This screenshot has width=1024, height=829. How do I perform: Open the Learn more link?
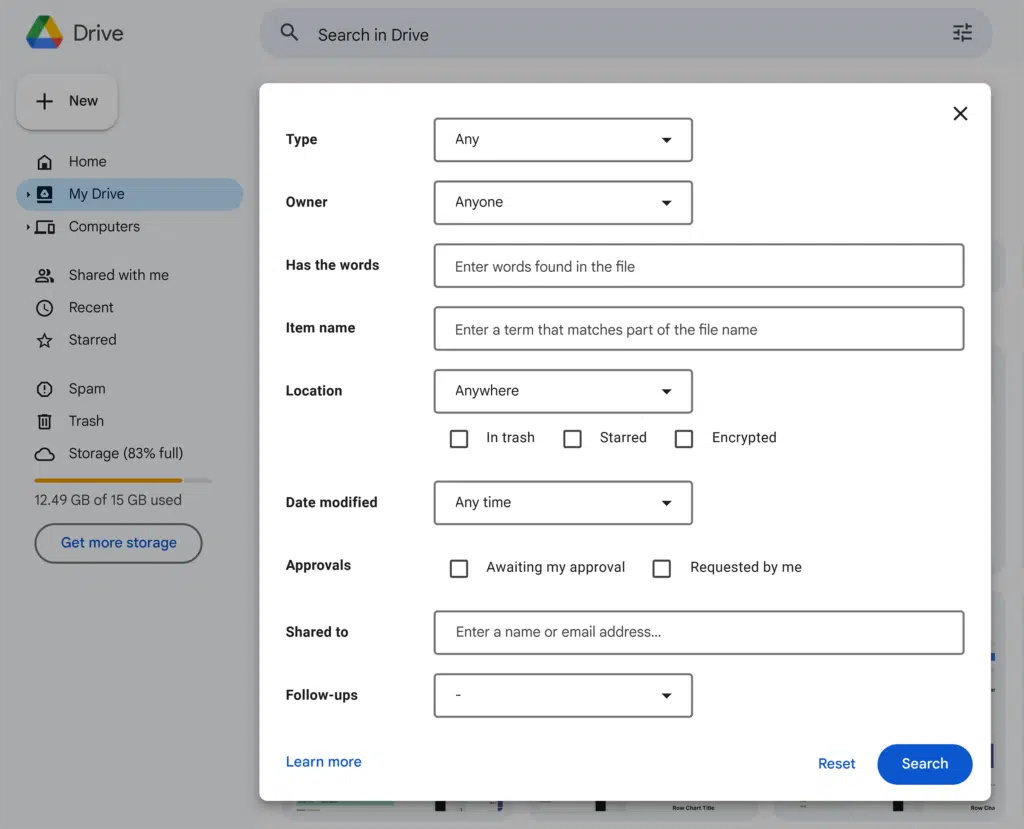point(323,762)
